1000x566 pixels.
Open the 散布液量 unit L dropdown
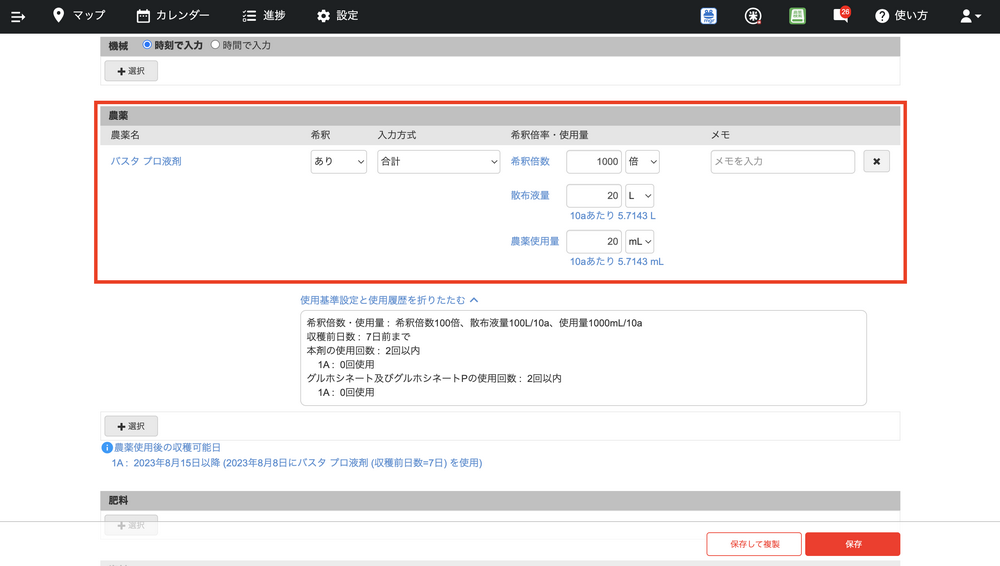pyautogui.click(x=640, y=196)
